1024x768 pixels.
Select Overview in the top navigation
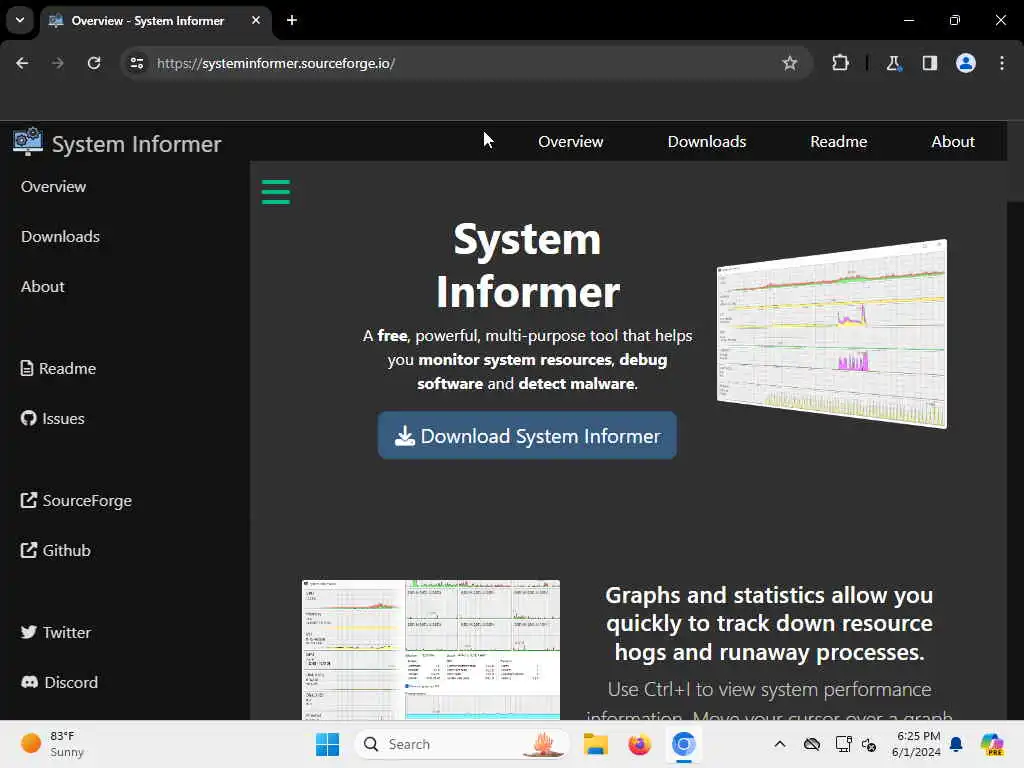pyautogui.click(x=570, y=142)
